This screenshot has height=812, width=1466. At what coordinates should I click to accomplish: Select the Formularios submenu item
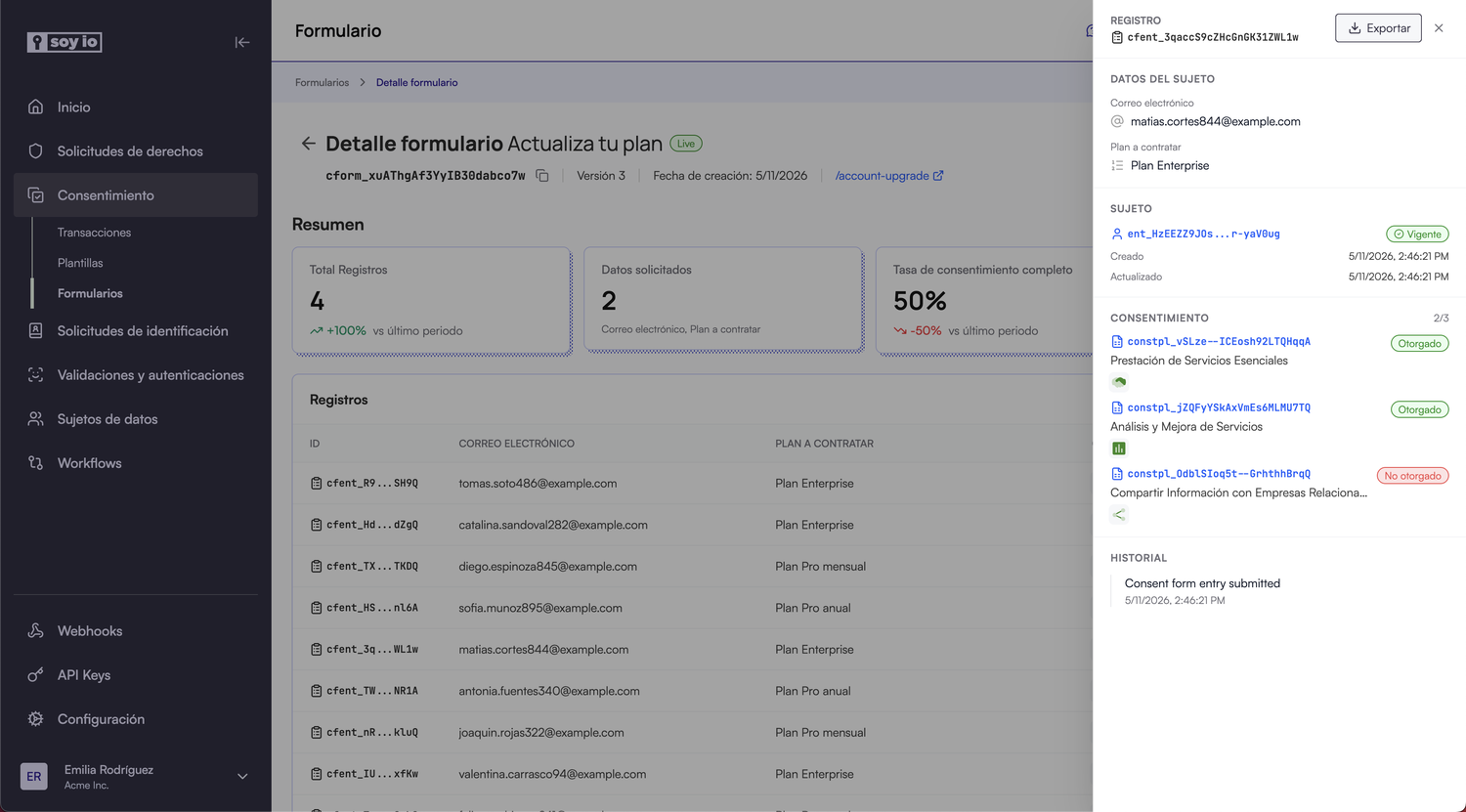tap(90, 293)
